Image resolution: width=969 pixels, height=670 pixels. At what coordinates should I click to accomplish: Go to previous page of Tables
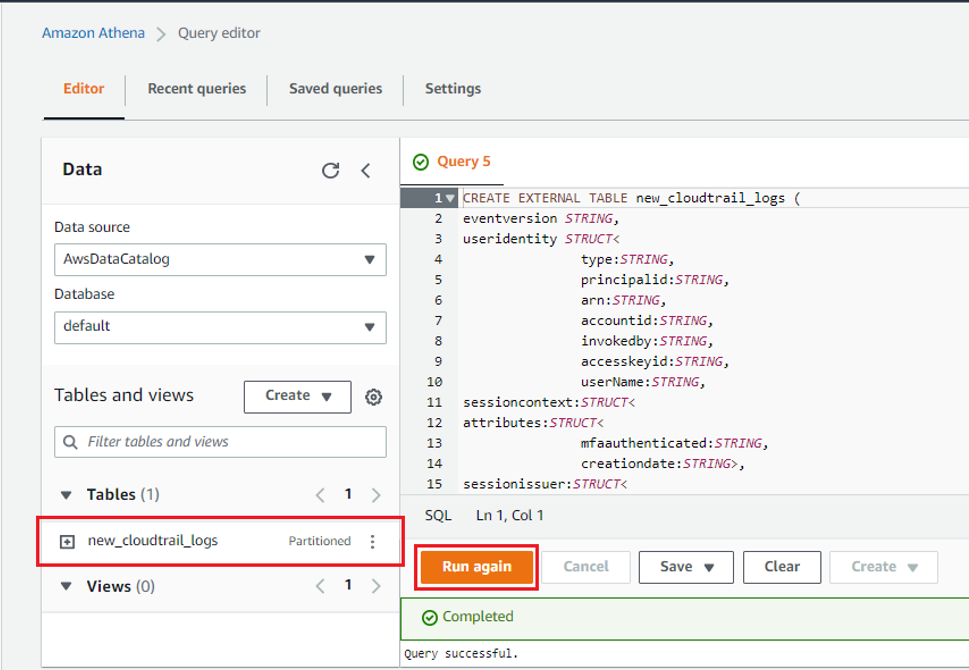point(320,495)
